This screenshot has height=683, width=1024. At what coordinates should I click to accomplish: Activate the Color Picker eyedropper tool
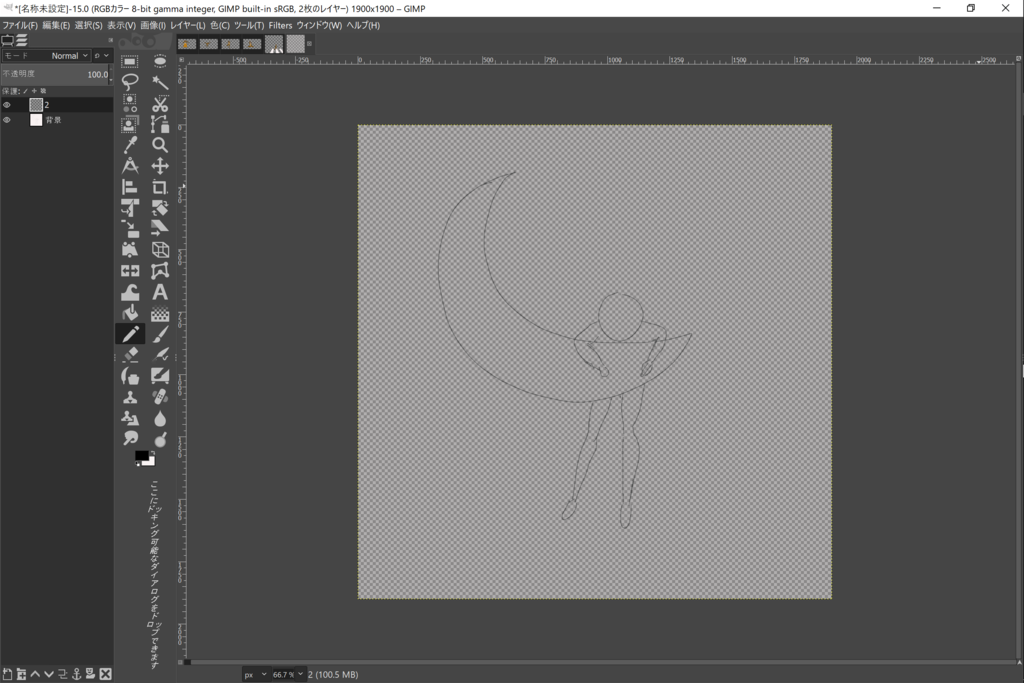(130, 146)
